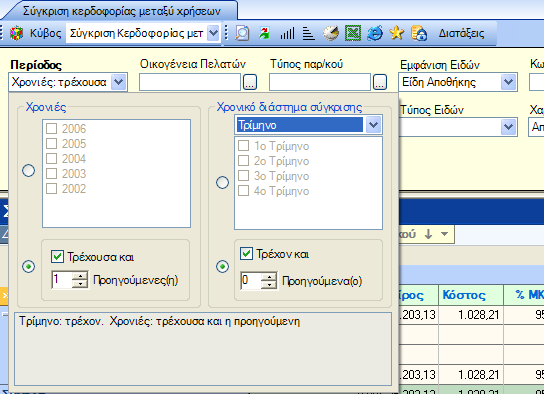Image resolution: width=544 pixels, height=394 pixels.
Task: Click the sort arrow beside κού header
Action: click(x=428, y=234)
